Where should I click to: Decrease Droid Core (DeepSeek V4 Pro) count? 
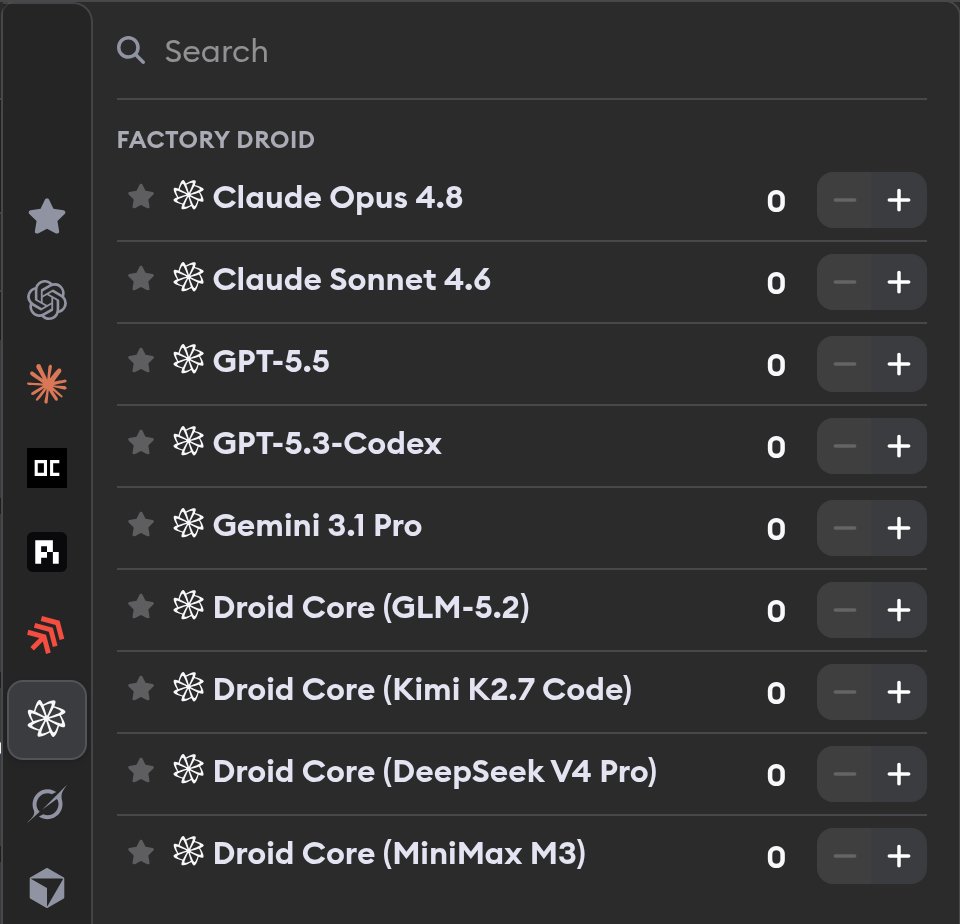coord(844,775)
